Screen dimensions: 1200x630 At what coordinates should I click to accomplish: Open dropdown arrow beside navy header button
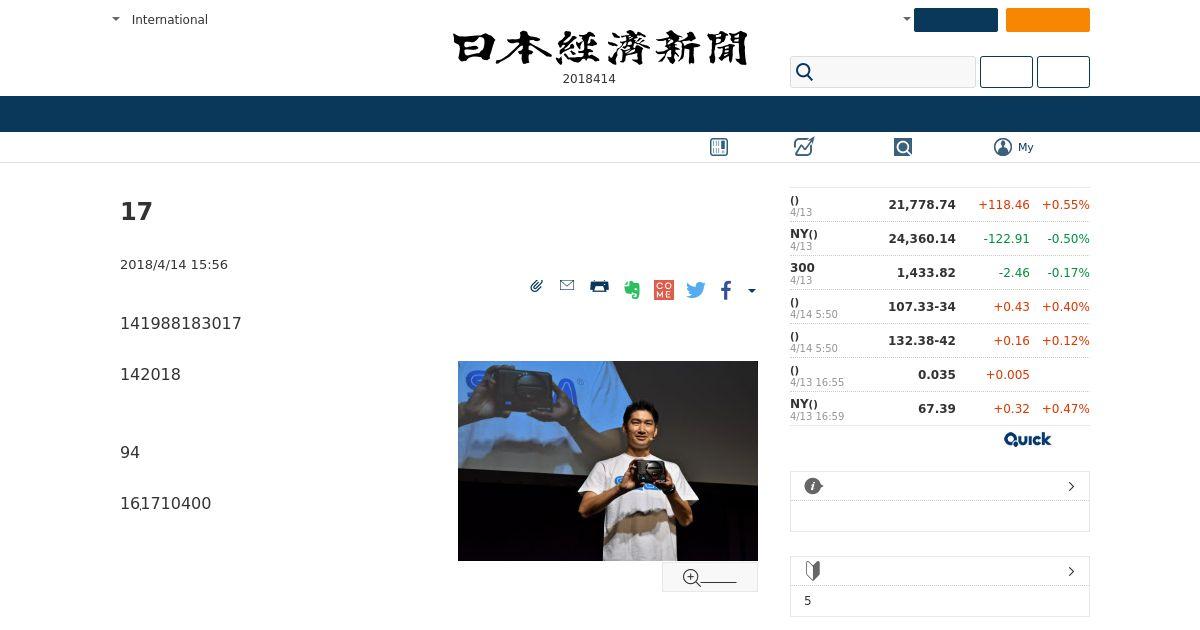point(907,19)
